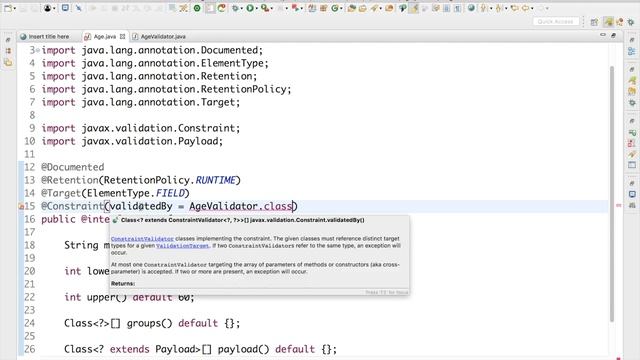Screen dimensions: 640x360
Task: Follow the ValidationTarget link in tooltip
Action: [182, 246]
